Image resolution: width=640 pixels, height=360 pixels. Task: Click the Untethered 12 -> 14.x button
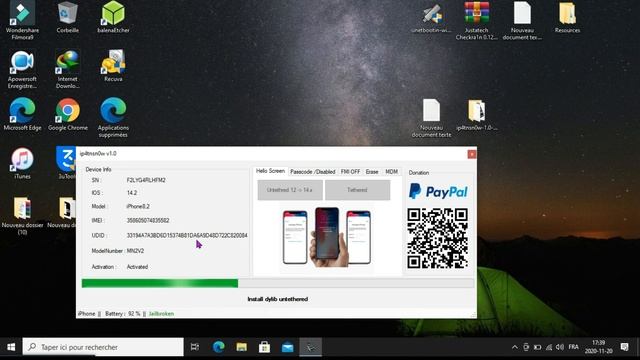pos(290,190)
